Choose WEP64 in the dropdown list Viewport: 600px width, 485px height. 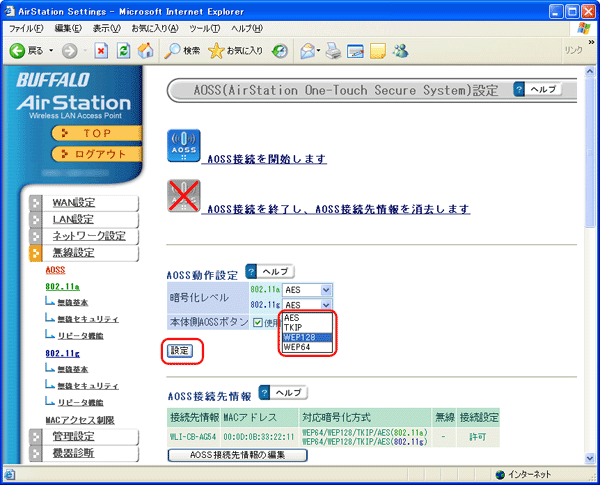tap(307, 347)
